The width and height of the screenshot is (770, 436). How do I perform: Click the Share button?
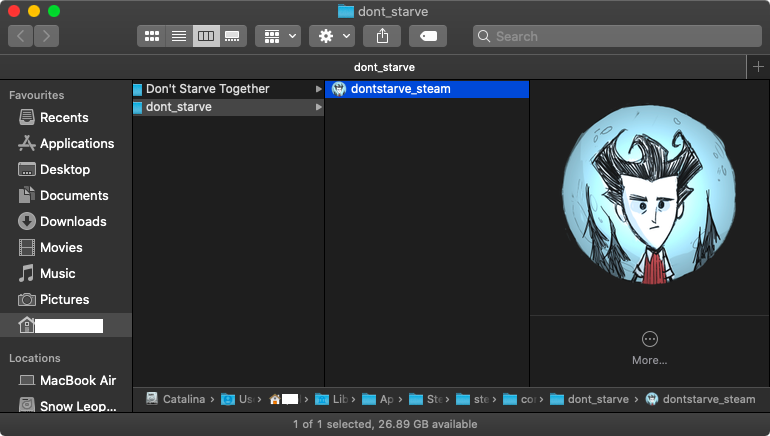(x=382, y=36)
